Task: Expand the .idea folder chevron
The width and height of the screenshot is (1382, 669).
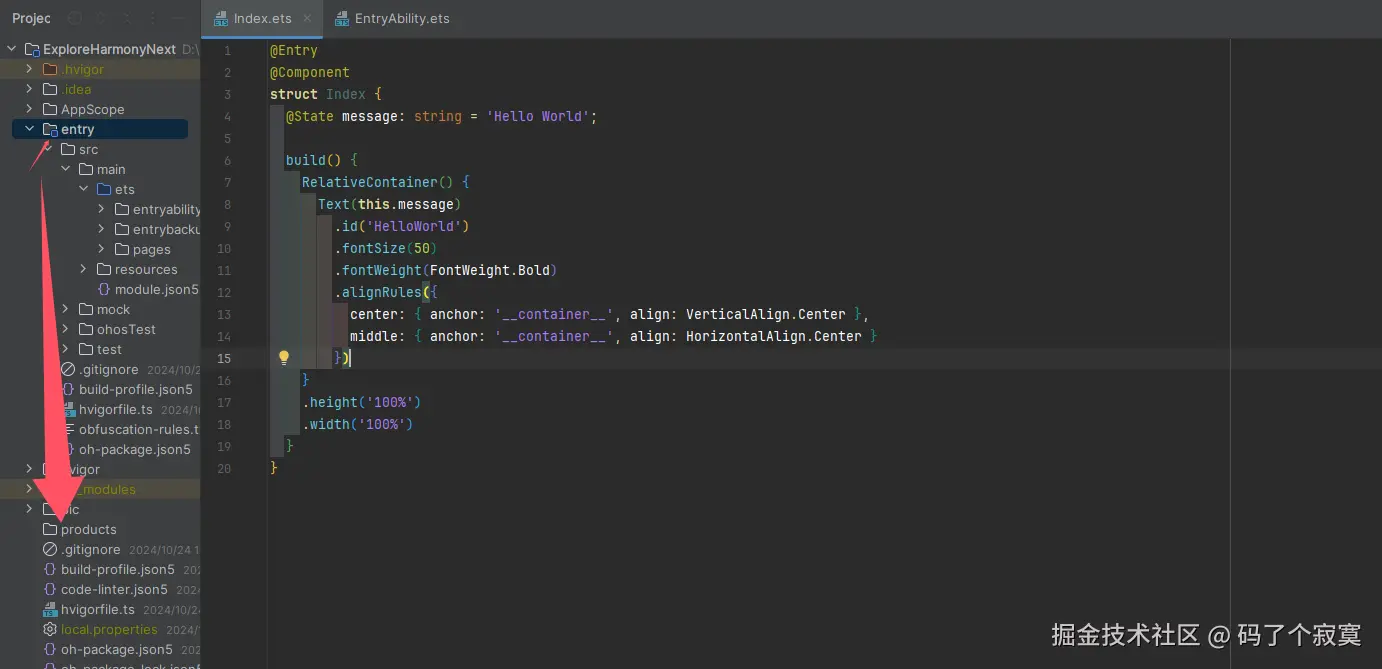Action: click(30, 89)
